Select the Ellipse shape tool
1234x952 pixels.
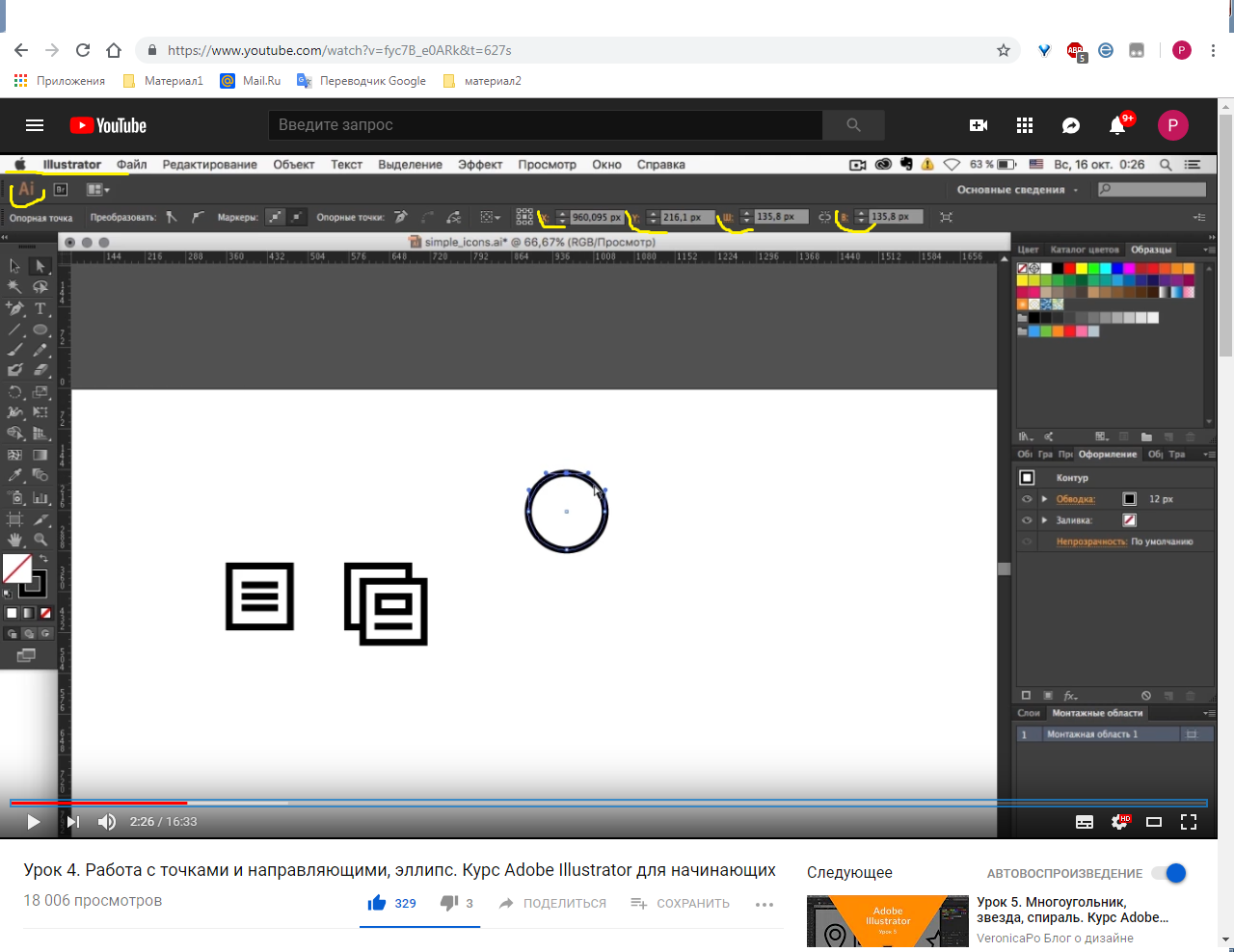pyautogui.click(x=40, y=330)
